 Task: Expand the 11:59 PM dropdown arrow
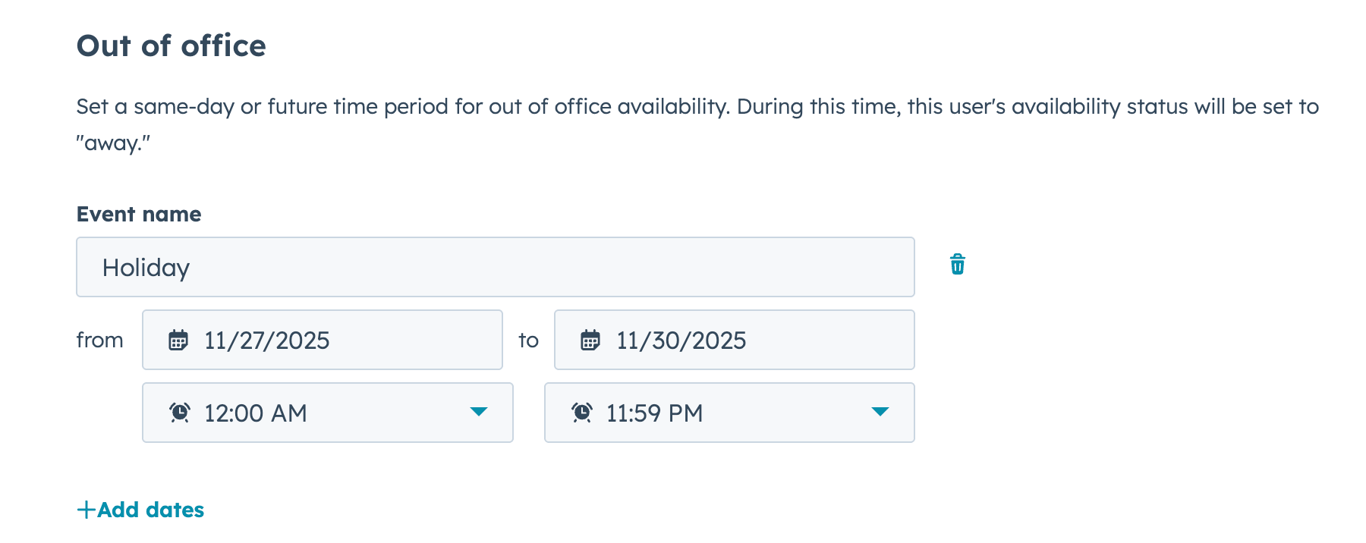coord(880,412)
